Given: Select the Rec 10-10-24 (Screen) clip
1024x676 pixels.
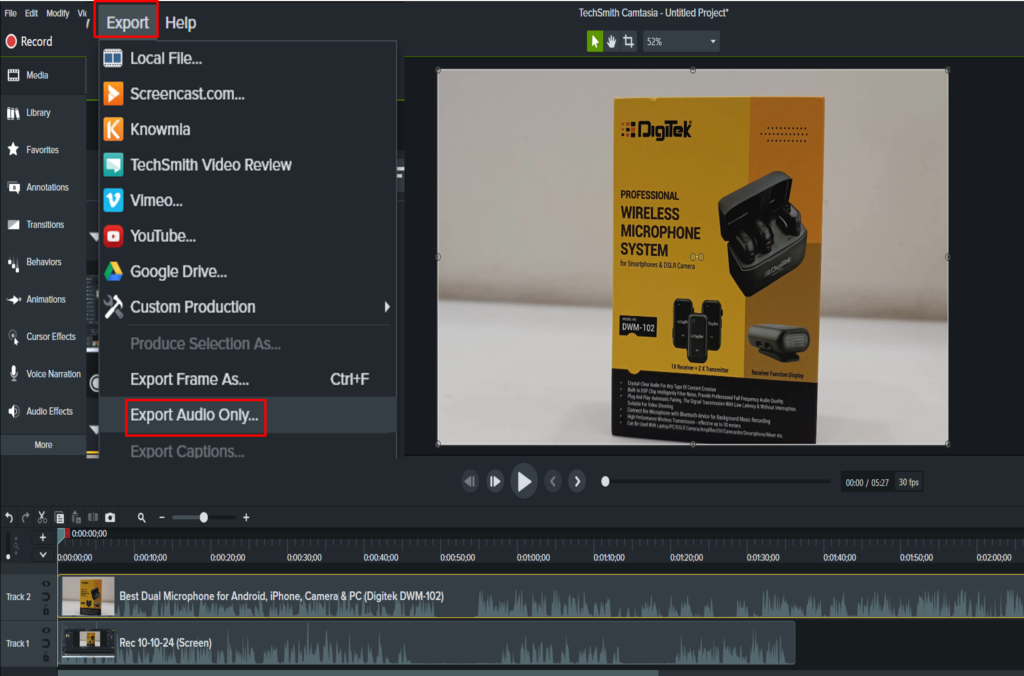Looking at the screenshot, I should [x=427, y=643].
